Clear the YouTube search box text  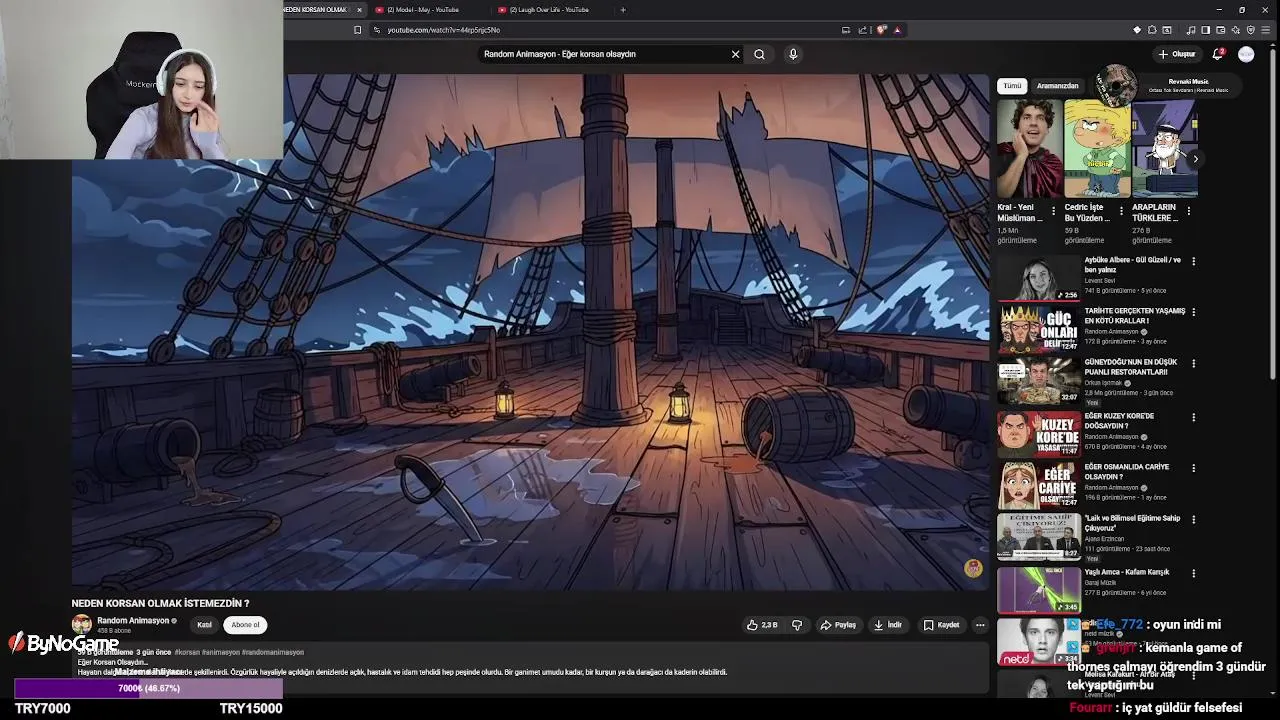(735, 54)
